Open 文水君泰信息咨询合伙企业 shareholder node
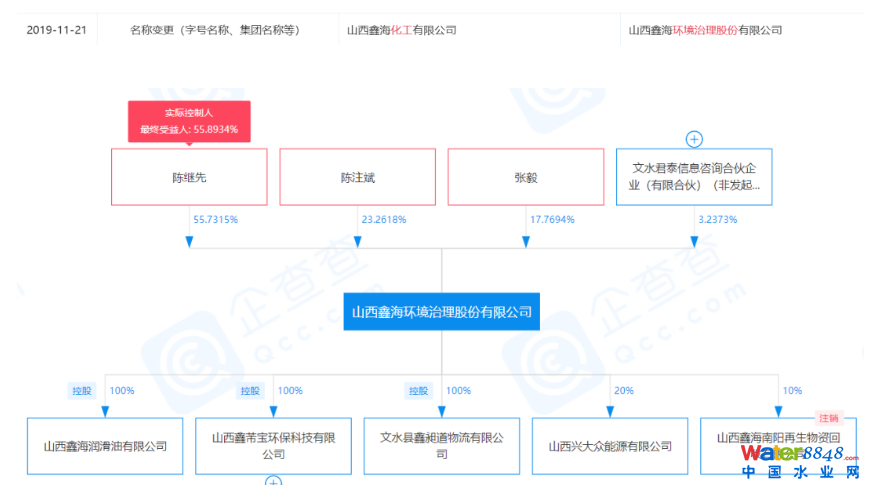 click(x=694, y=177)
